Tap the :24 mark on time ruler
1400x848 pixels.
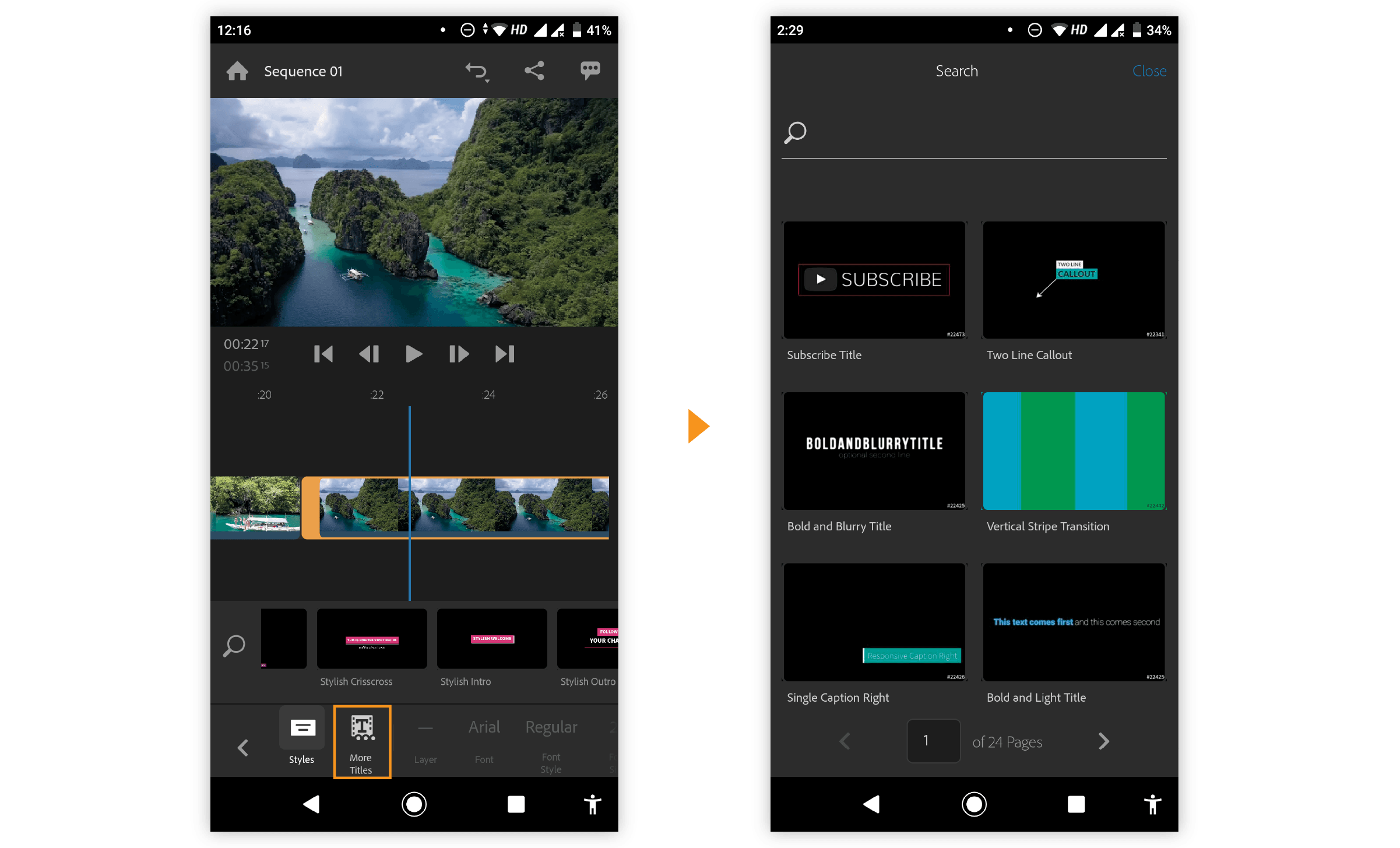(488, 395)
